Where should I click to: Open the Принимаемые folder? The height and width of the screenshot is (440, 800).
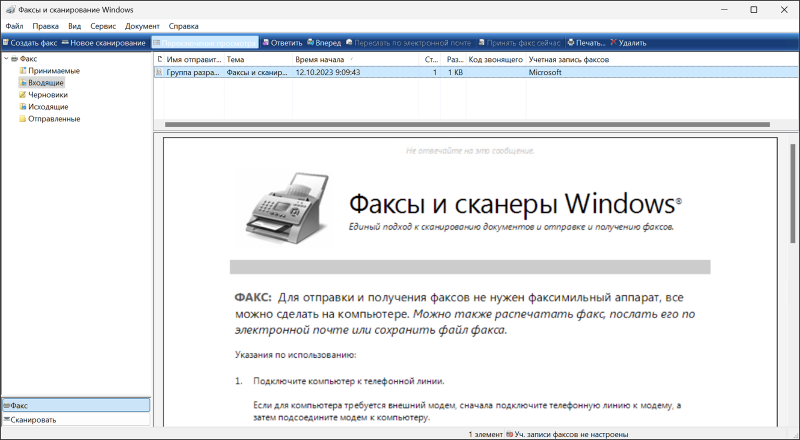point(54,71)
